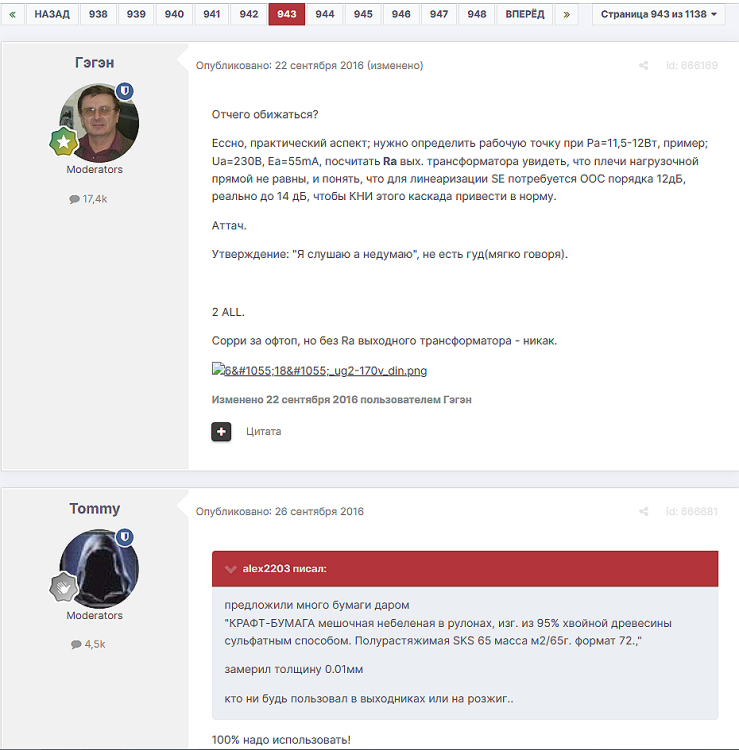Click the Цитата quote link
The width and height of the screenshot is (739, 750).
click(x=264, y=432)
